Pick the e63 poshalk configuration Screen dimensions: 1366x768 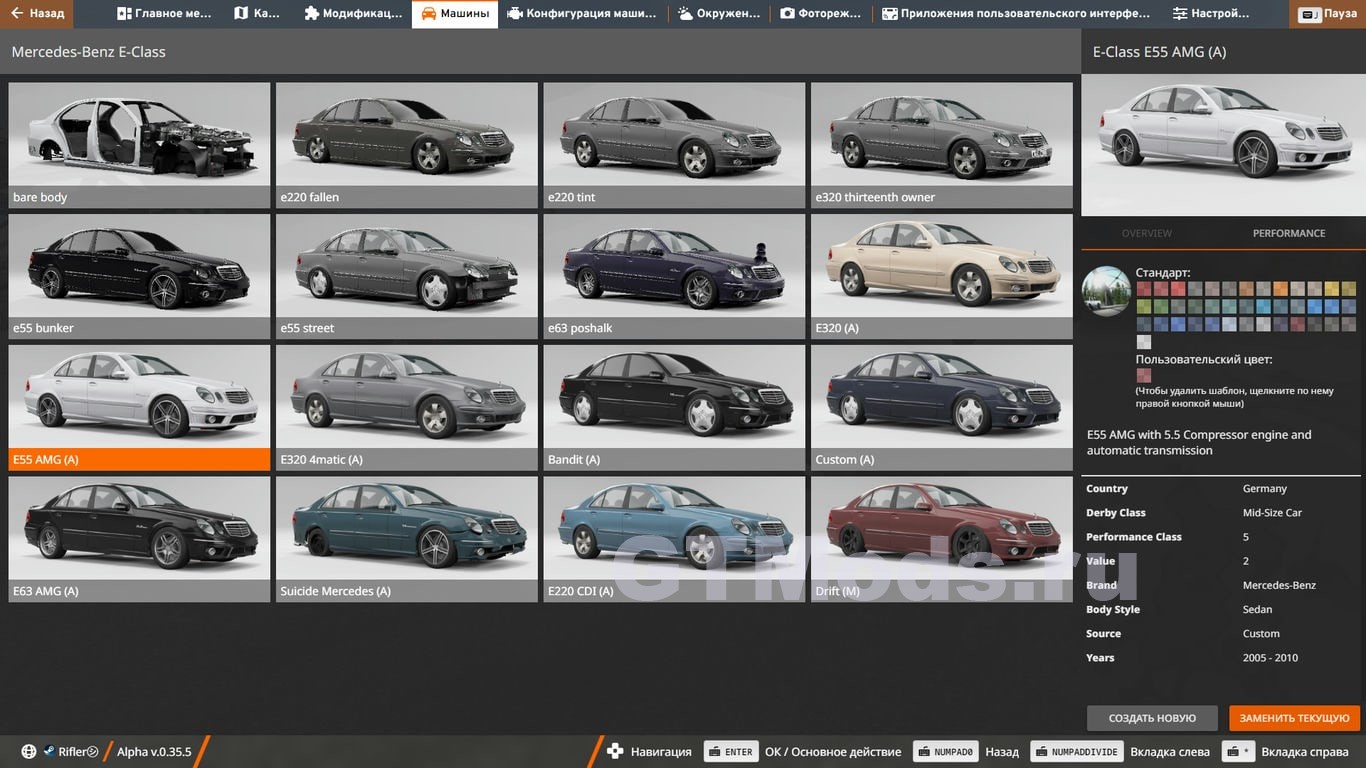point(674,276)
